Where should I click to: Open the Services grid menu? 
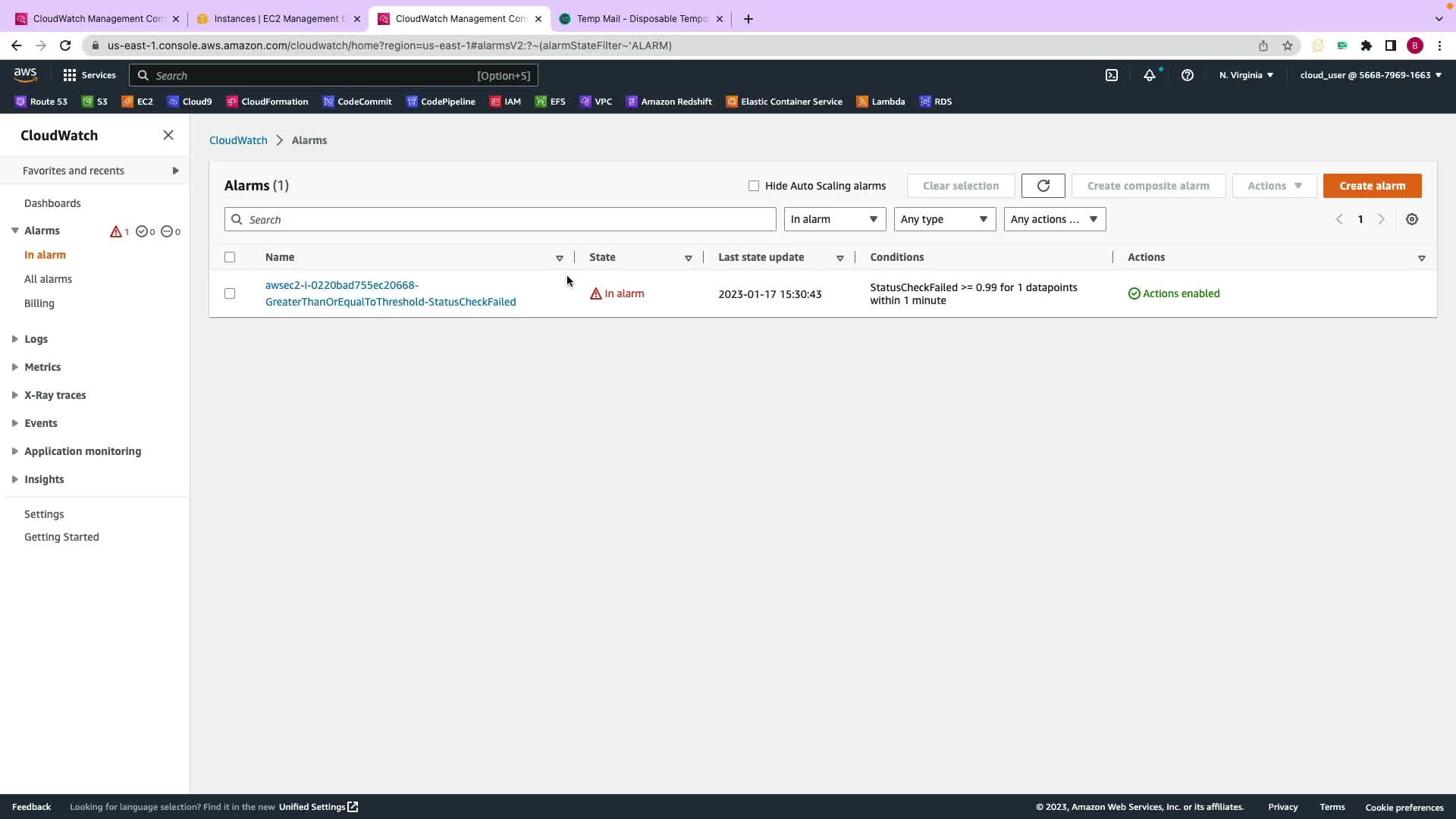click(89, 75)
